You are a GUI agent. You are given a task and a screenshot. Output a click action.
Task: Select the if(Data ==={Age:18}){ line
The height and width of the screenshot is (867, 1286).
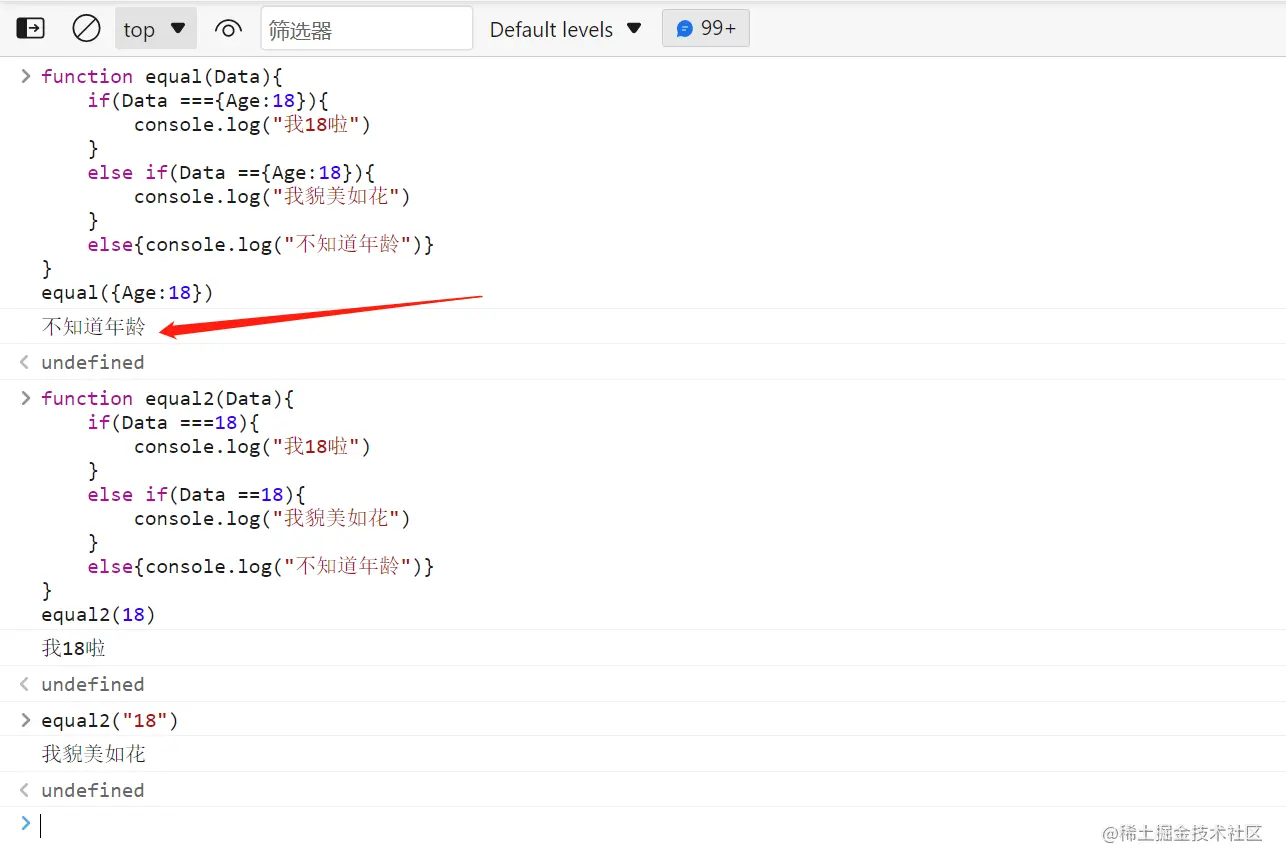coord(208,100)
